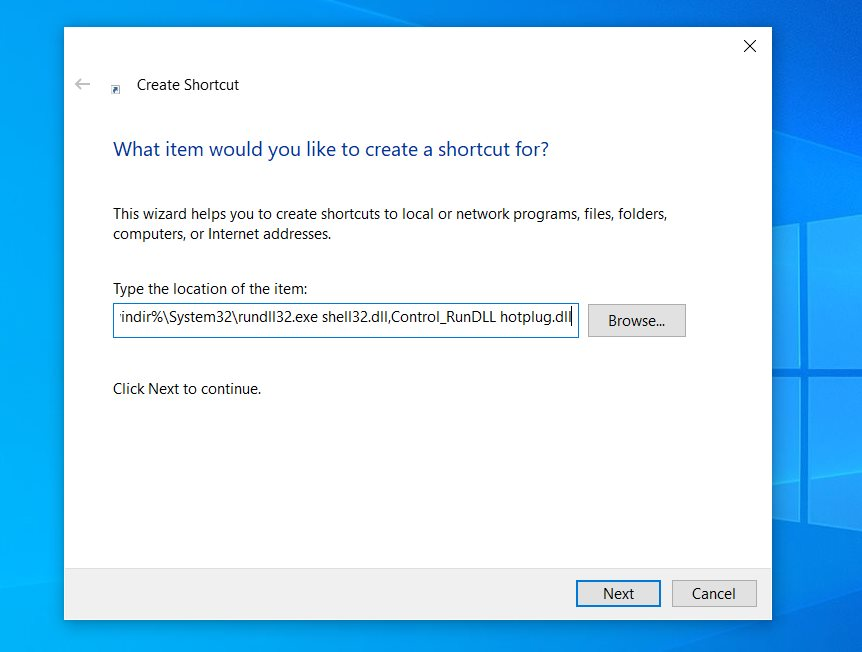Click Next to continue the wizard
This screenshot has width=862, height=652.
[x=618, y=594]
